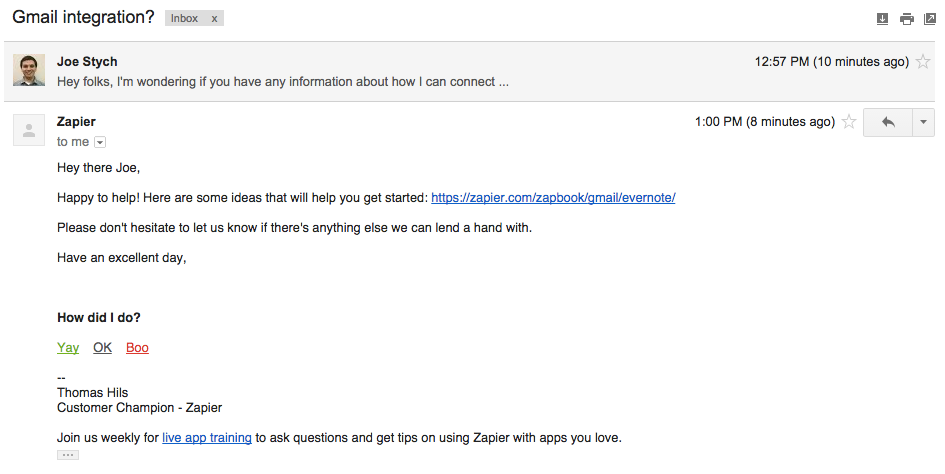Click the OK rating link
This screenshot has width=945, height=474.
point(102,348)
